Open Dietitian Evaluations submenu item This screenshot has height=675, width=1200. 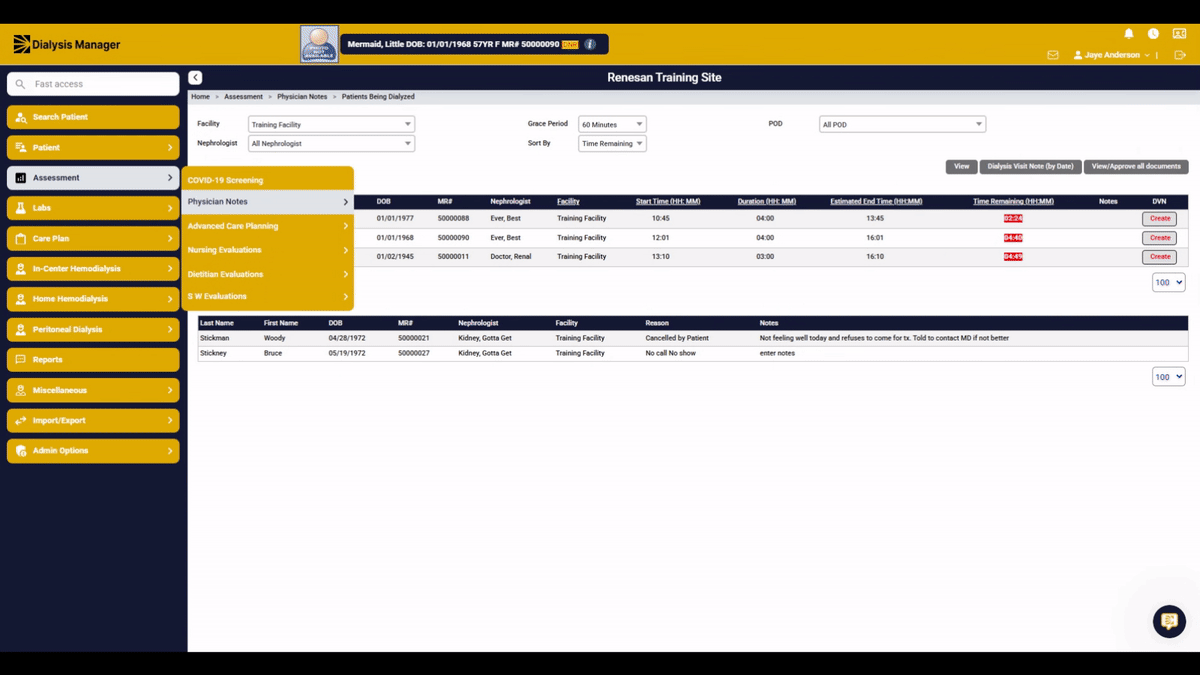click(x=267, y=274)
